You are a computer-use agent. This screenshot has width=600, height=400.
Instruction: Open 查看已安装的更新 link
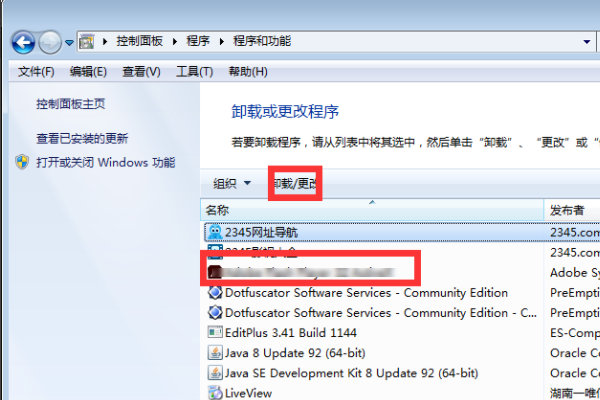tap(82, 139)
